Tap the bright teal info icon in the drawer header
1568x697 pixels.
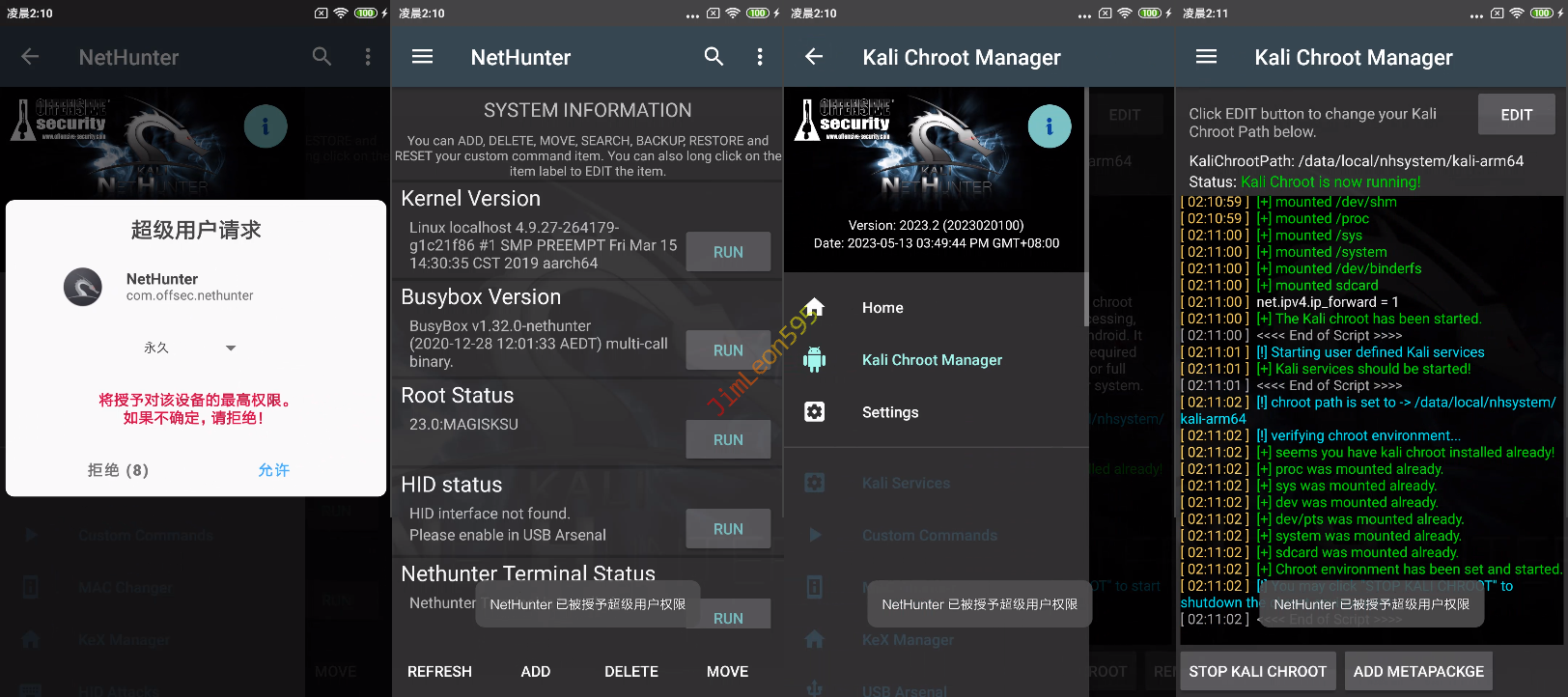[1049, 126]
